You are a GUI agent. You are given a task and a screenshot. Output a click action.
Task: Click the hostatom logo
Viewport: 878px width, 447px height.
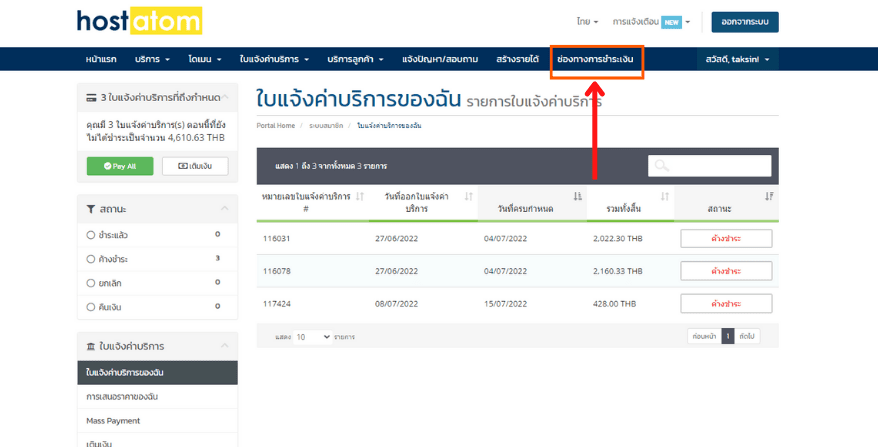[139, 21]
